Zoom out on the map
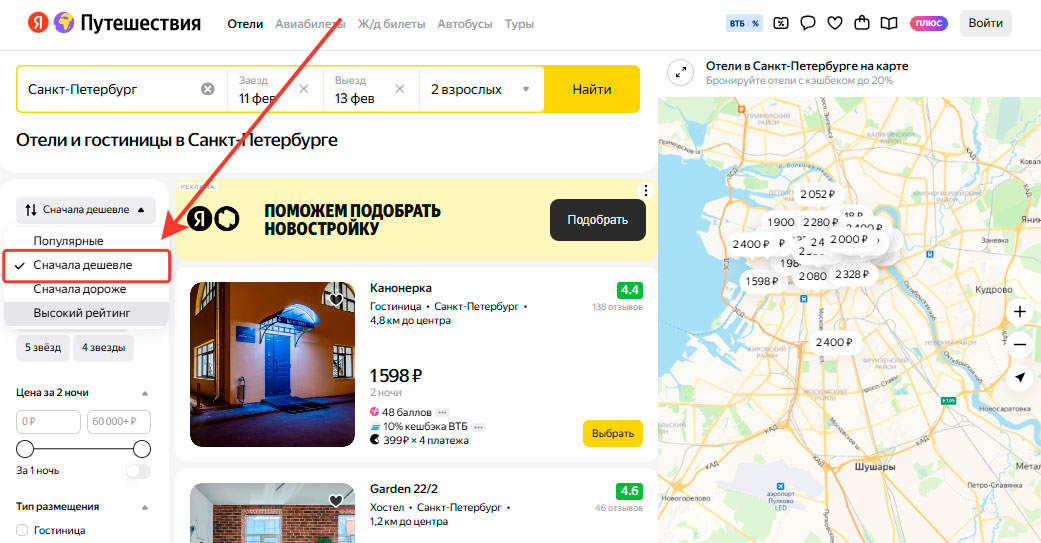The height and width of the screenshot is (543, 1041). (x=1020, y=344)
